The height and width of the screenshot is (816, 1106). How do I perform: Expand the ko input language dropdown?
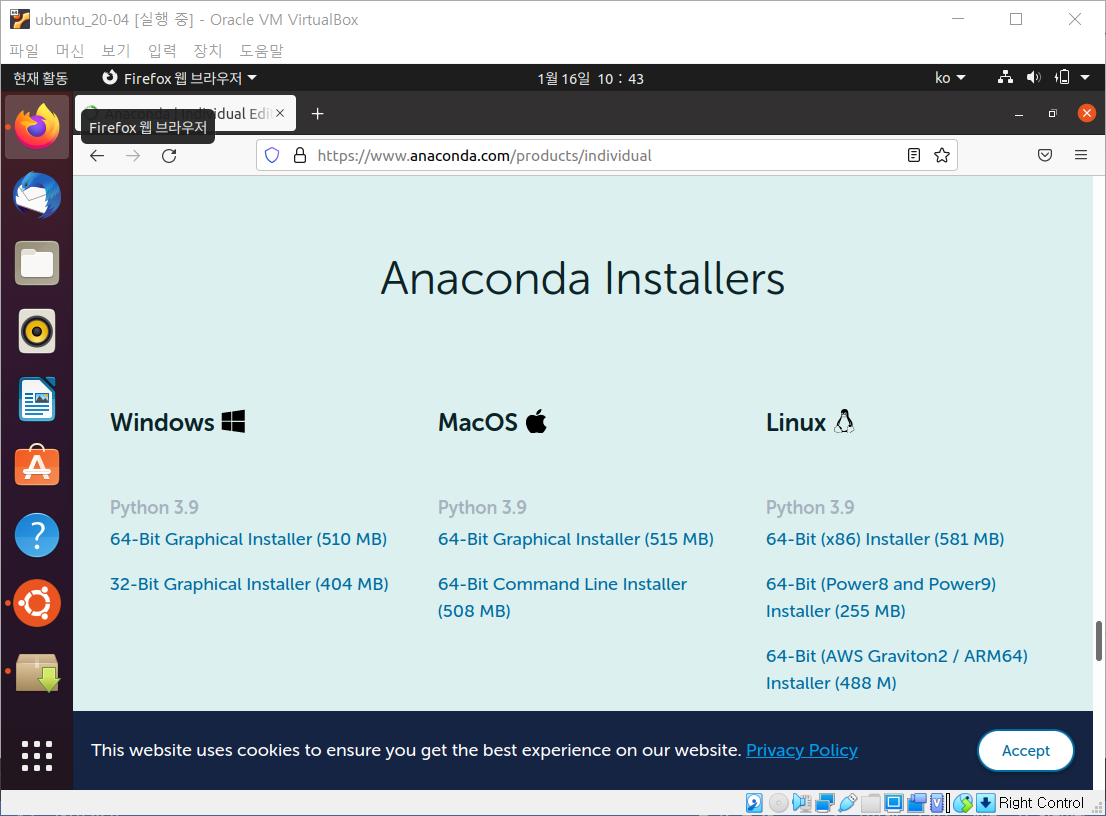950,78
